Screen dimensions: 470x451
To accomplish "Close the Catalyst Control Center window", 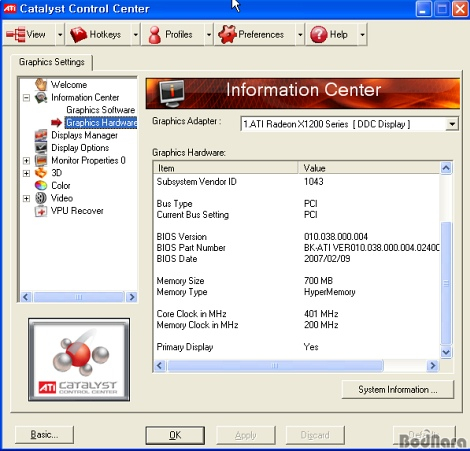I will click(460, 9).
